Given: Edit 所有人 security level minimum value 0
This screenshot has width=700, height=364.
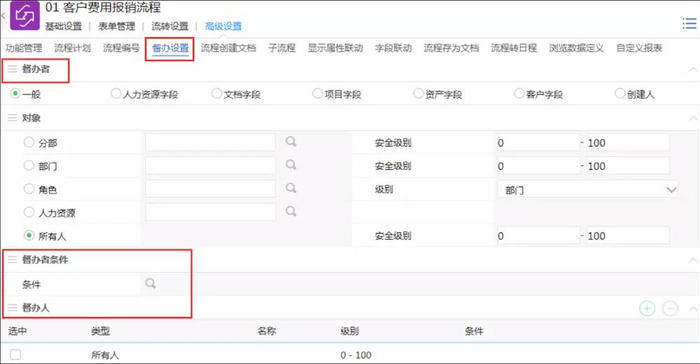Looking at the screenshot, I should (538, 235).
